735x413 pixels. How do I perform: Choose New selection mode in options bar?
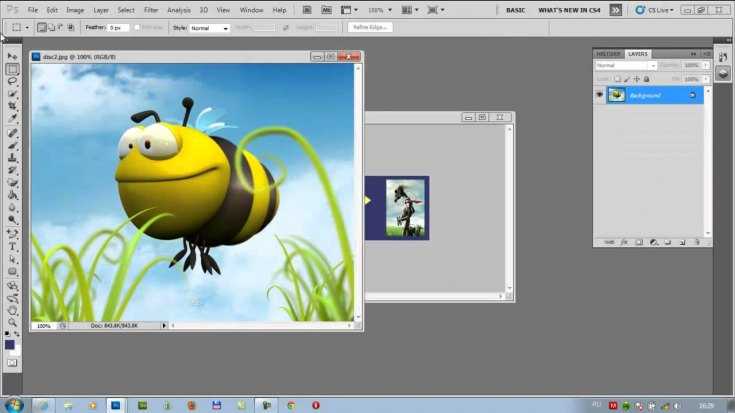pos(42,28)
